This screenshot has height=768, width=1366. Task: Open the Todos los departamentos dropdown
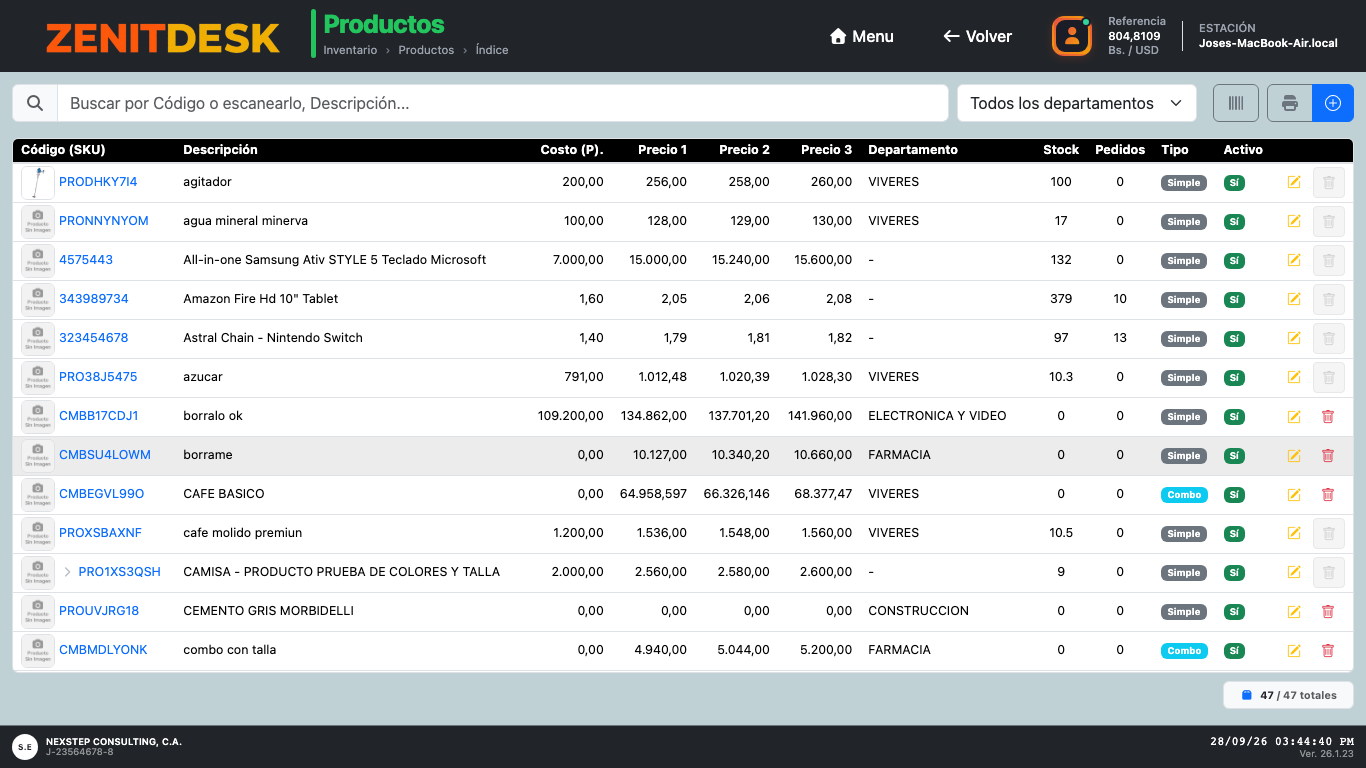pyautogui.click(x=1076, y=103)
